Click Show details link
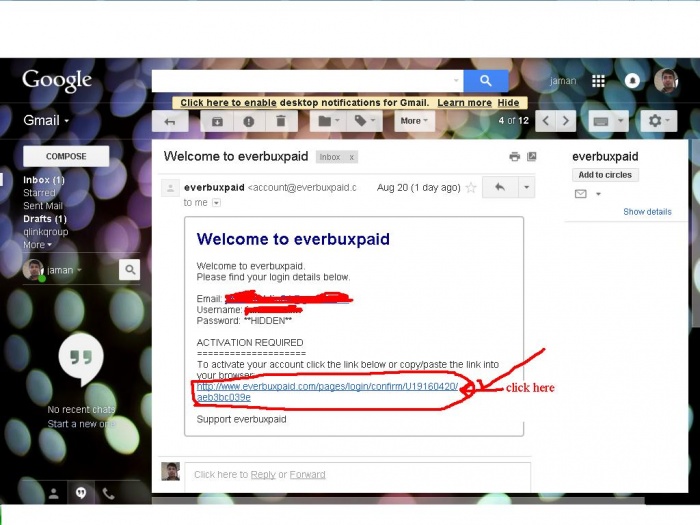 tap(647, 212)
